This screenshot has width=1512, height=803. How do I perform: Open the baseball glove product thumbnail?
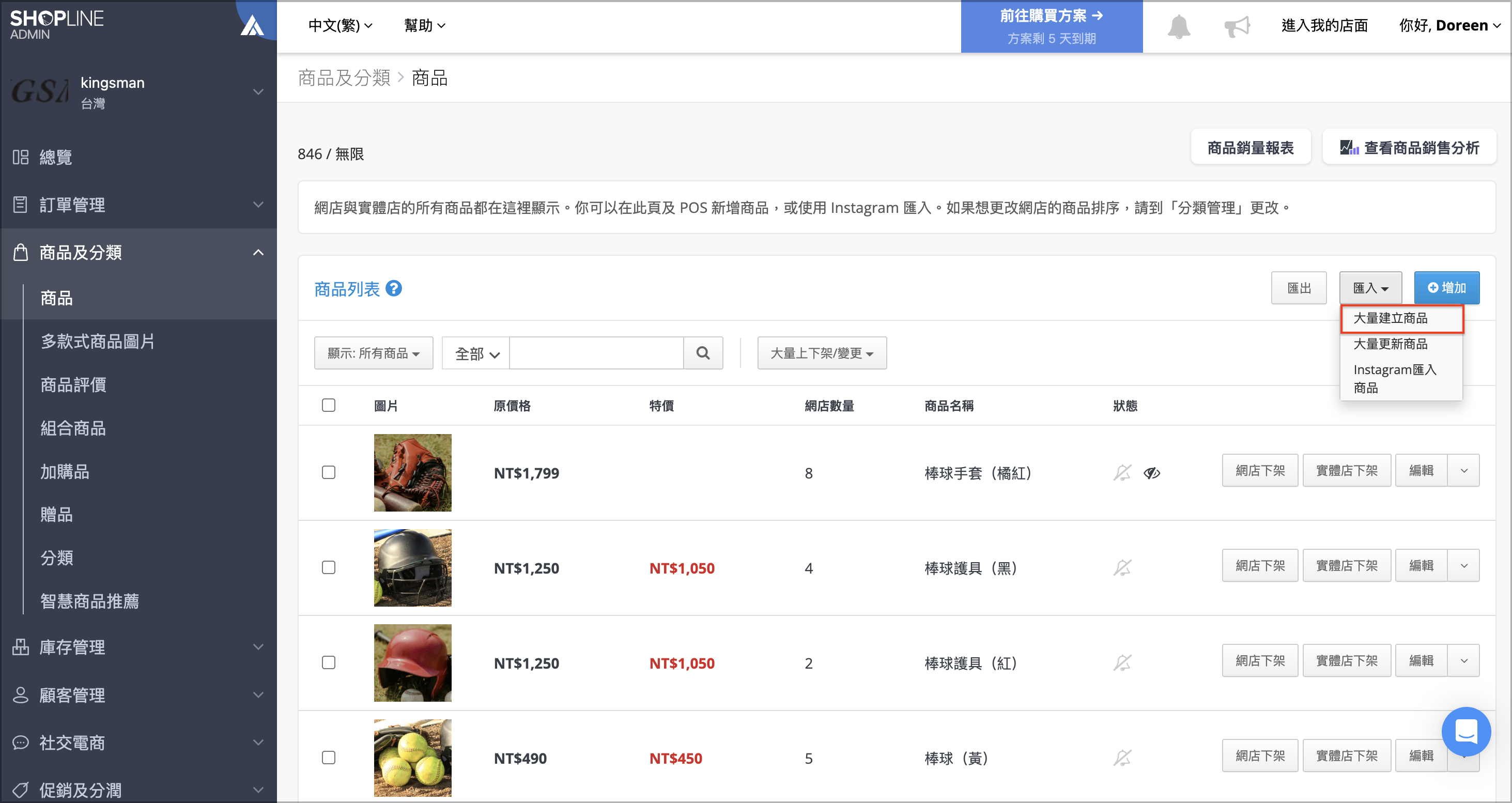click(x=413, y=472)
